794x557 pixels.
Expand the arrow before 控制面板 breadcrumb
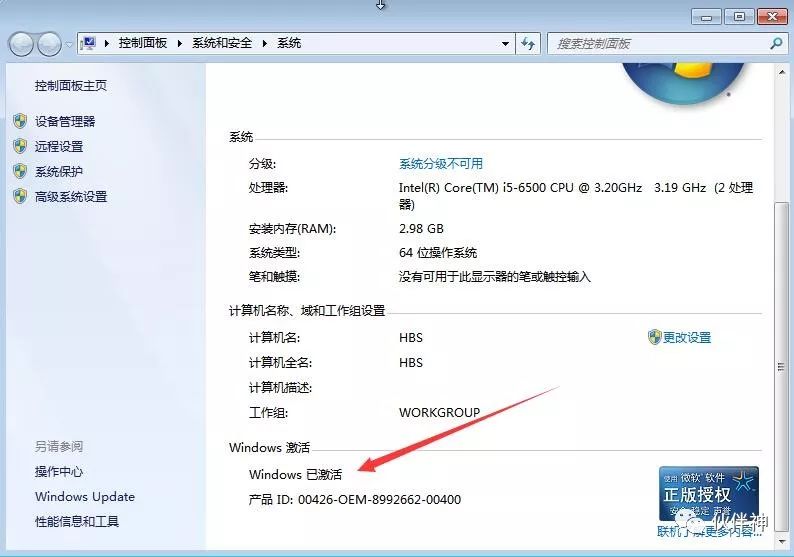click(x=106, y=44)
